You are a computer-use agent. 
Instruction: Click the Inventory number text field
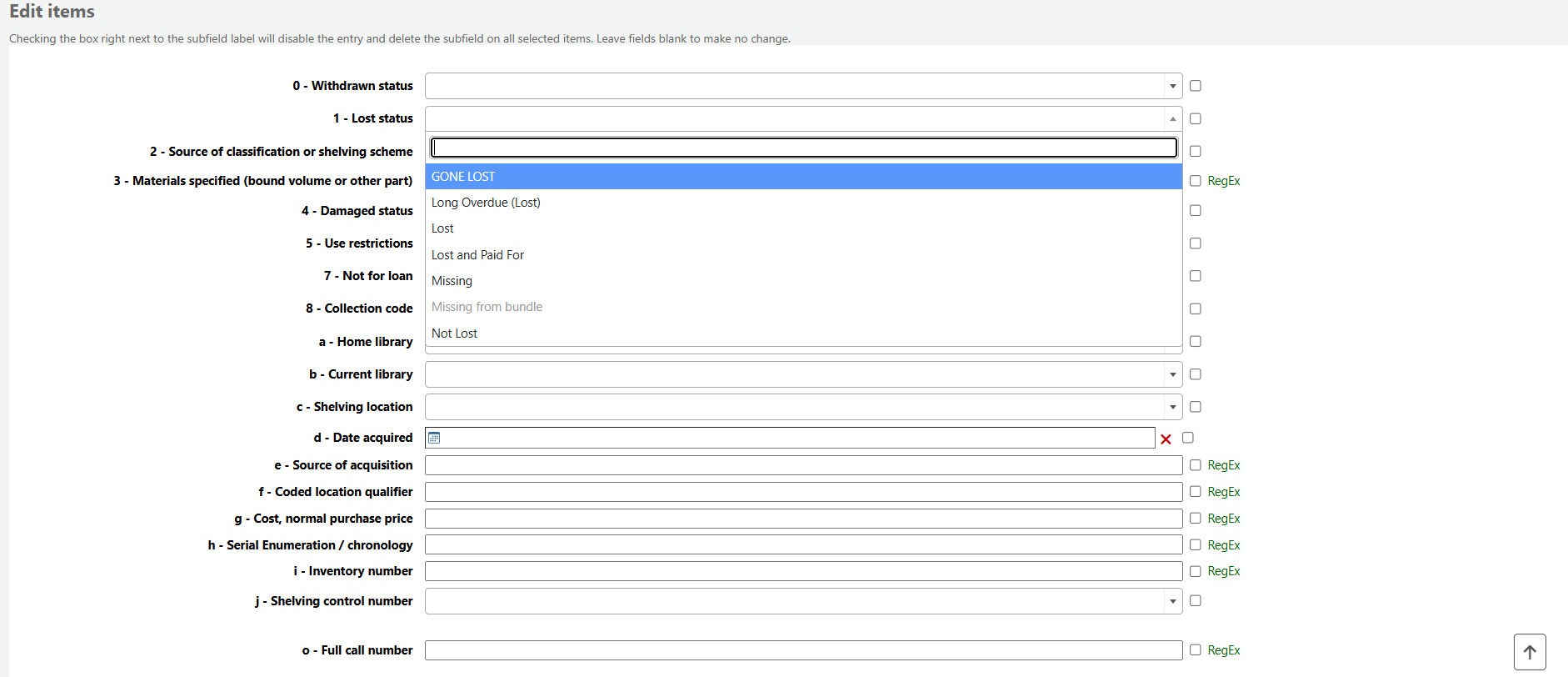tap(803, 571)
